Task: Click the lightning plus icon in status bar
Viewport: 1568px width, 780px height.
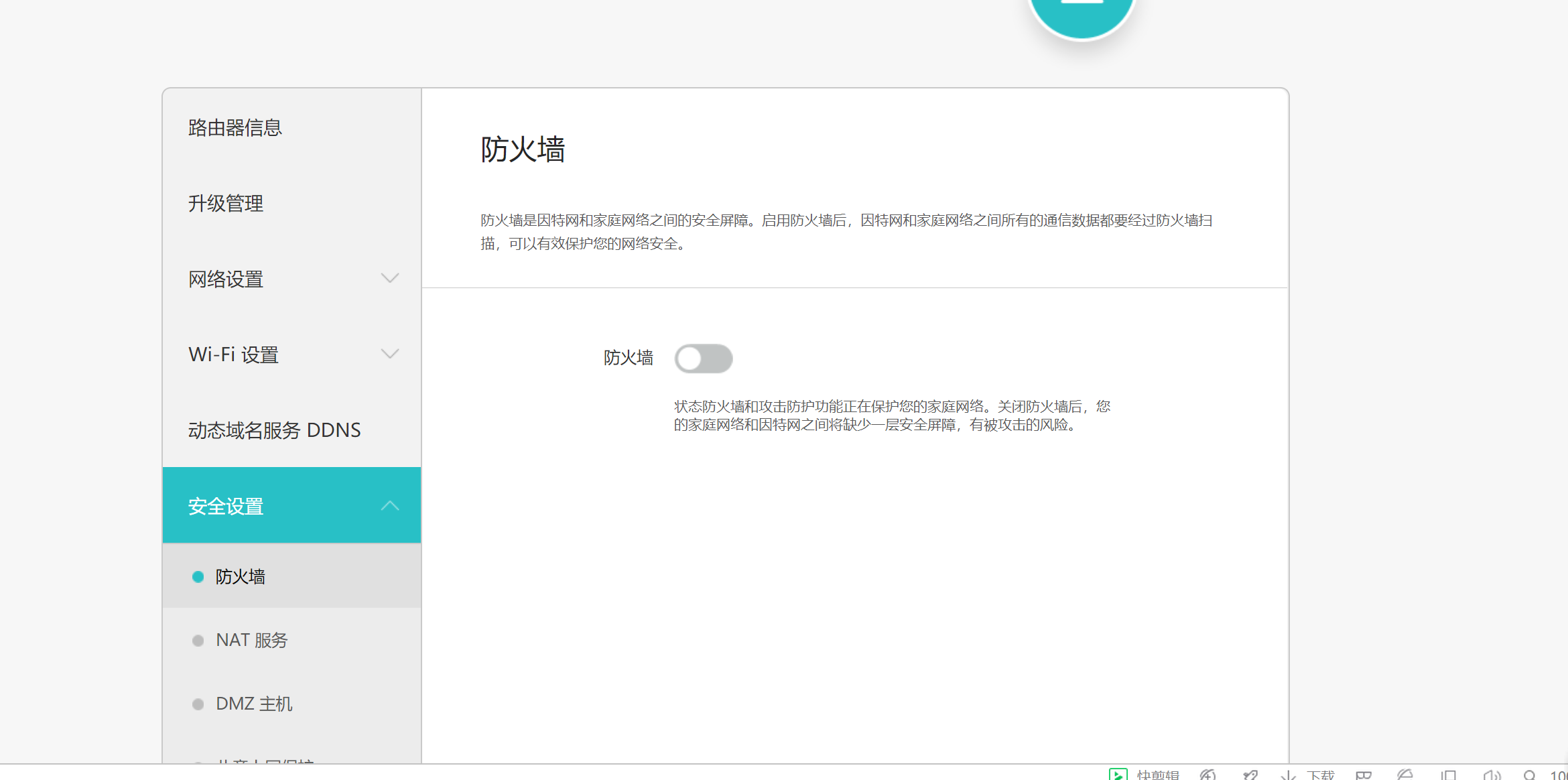Action: [x=1207, y=775]
